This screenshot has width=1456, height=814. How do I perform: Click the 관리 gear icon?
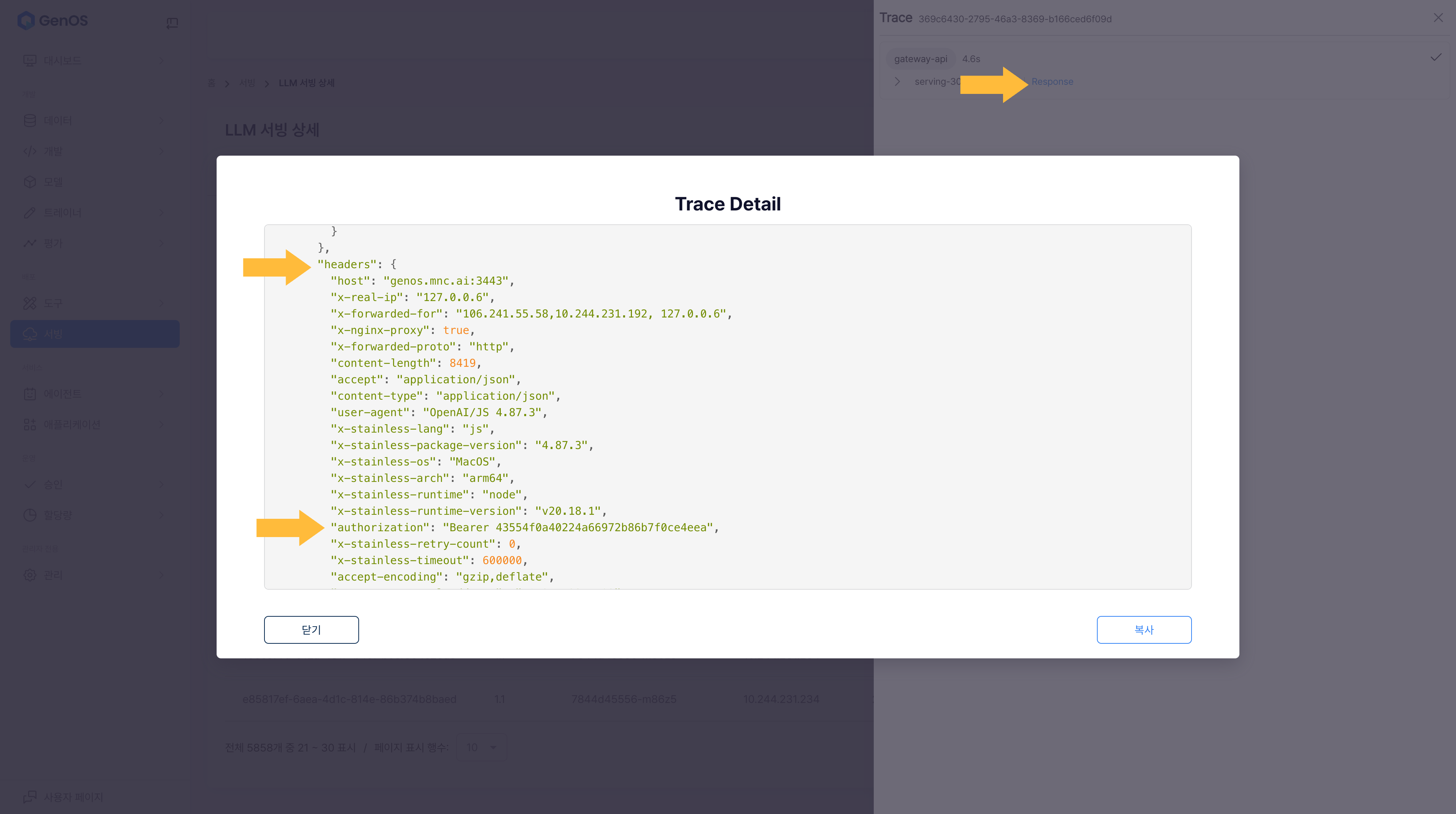click(29, 575)
